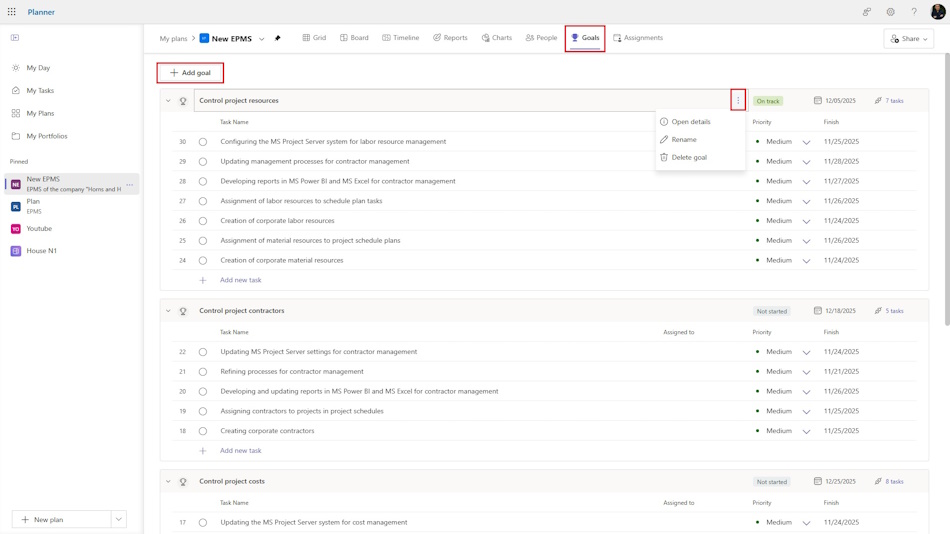The width and height of the screenshot is (950, 534).
Task: Click the 8 tasks link
Action: pos(894,482)
